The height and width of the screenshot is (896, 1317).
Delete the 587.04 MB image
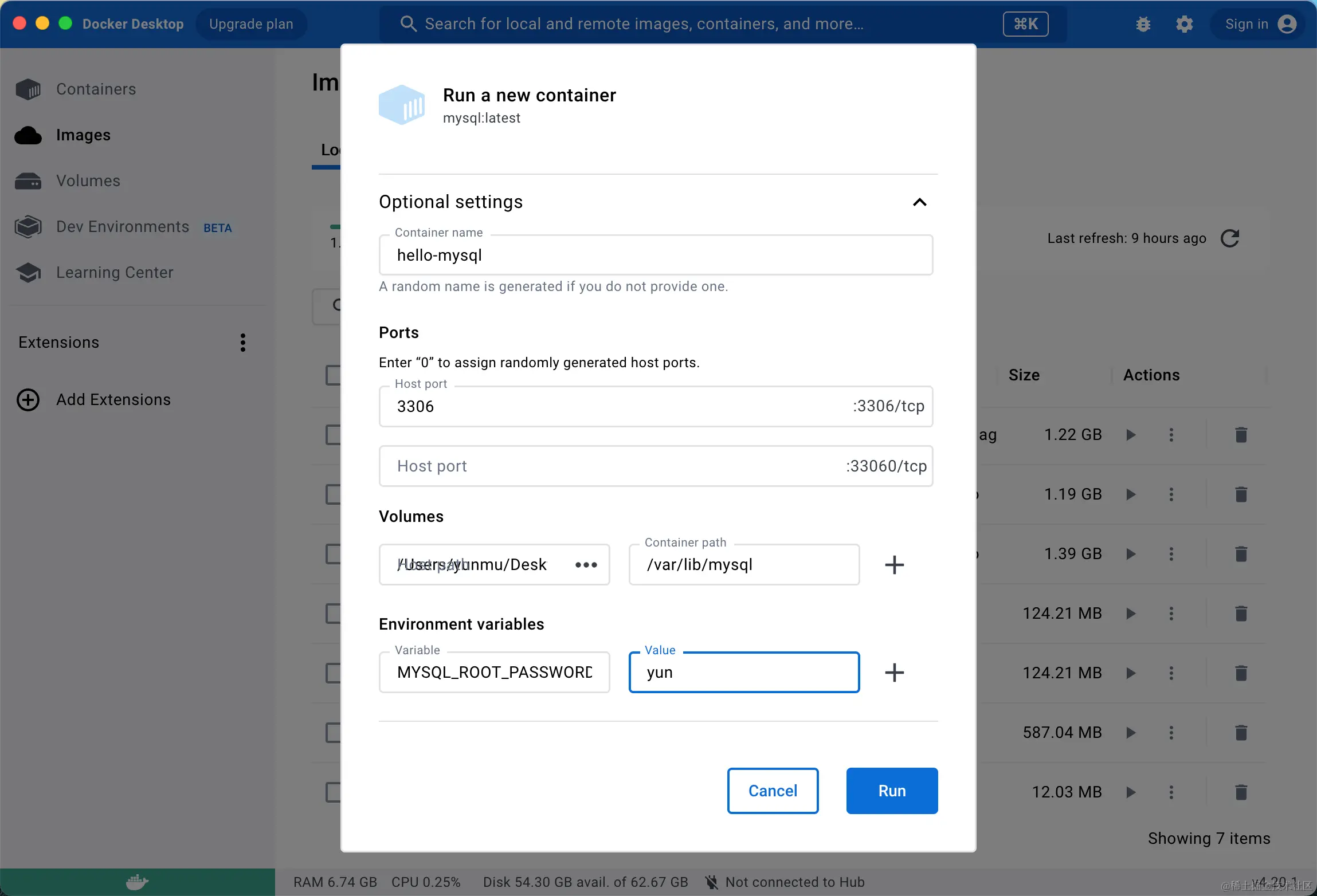coord(1241,733)
